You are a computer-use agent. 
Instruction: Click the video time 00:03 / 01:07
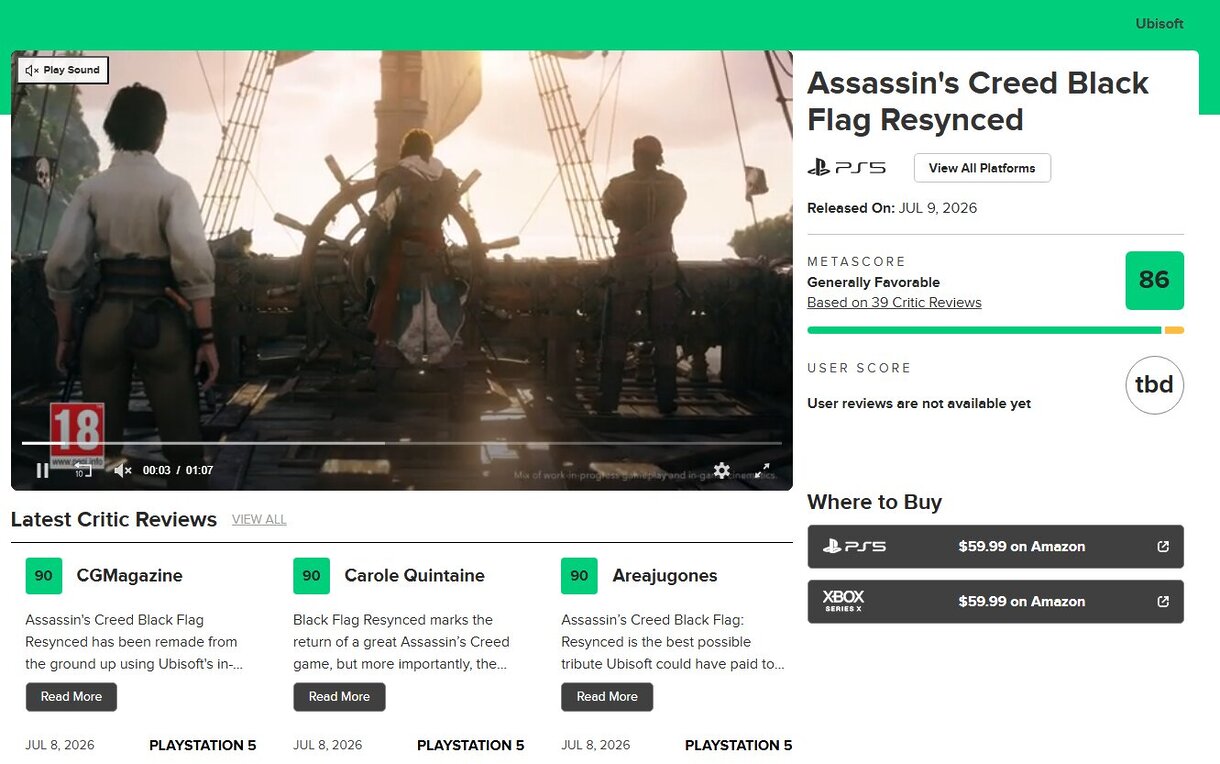pyautogui.click(x=178, y=470)
